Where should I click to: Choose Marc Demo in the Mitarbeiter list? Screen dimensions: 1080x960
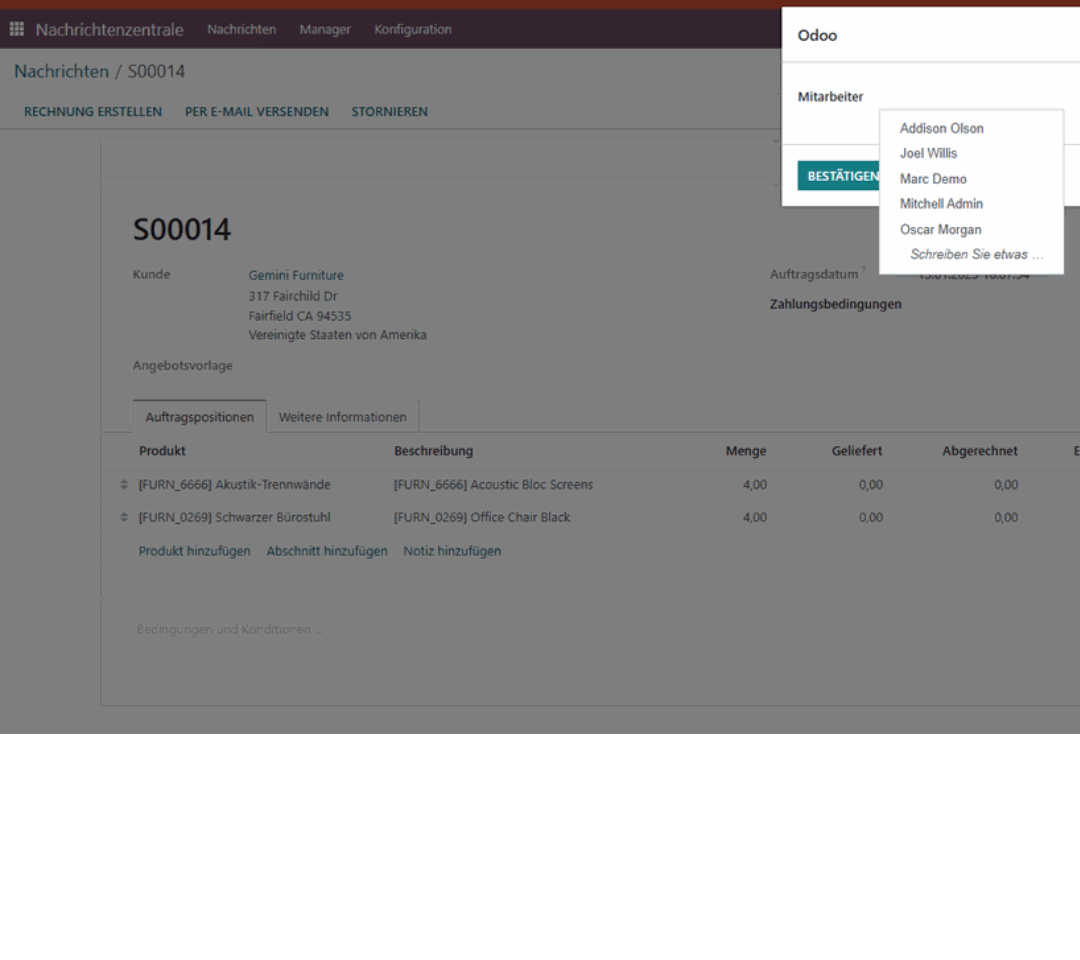click(x=933, y=179)
